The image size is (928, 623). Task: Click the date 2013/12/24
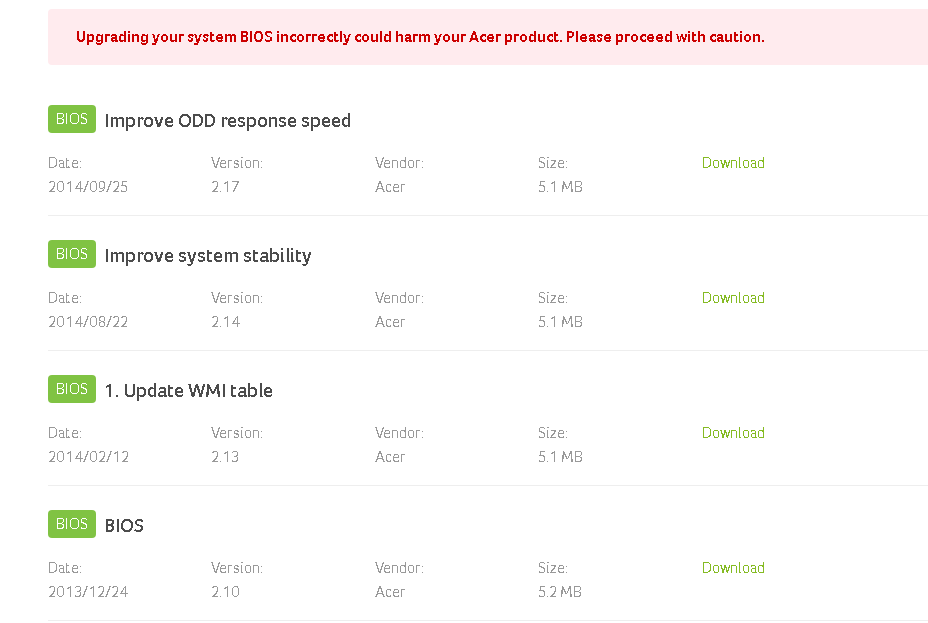tap(88, 592)
